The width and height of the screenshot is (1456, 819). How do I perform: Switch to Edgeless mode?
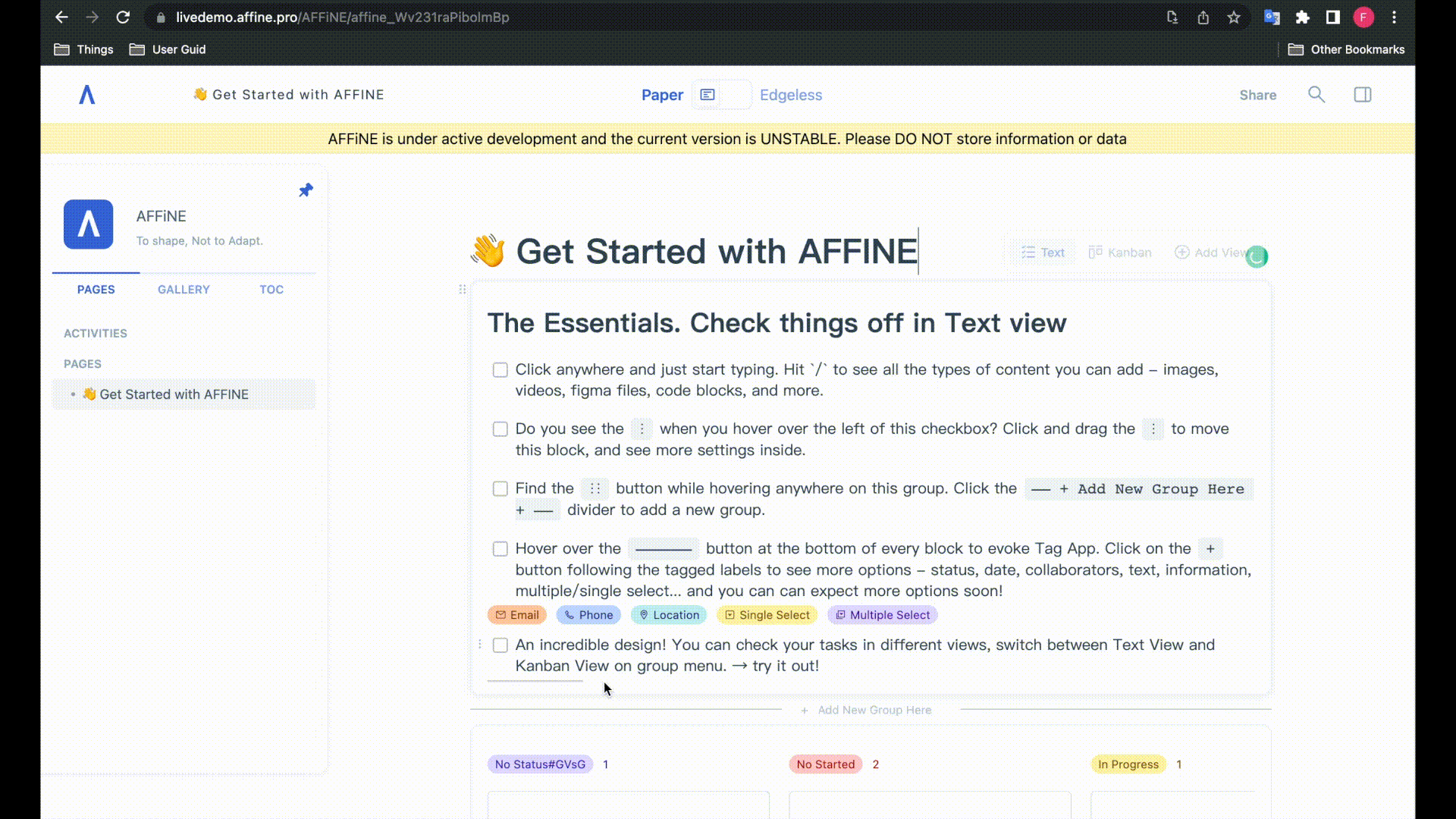pyautogui.click(x=791, y=95)
